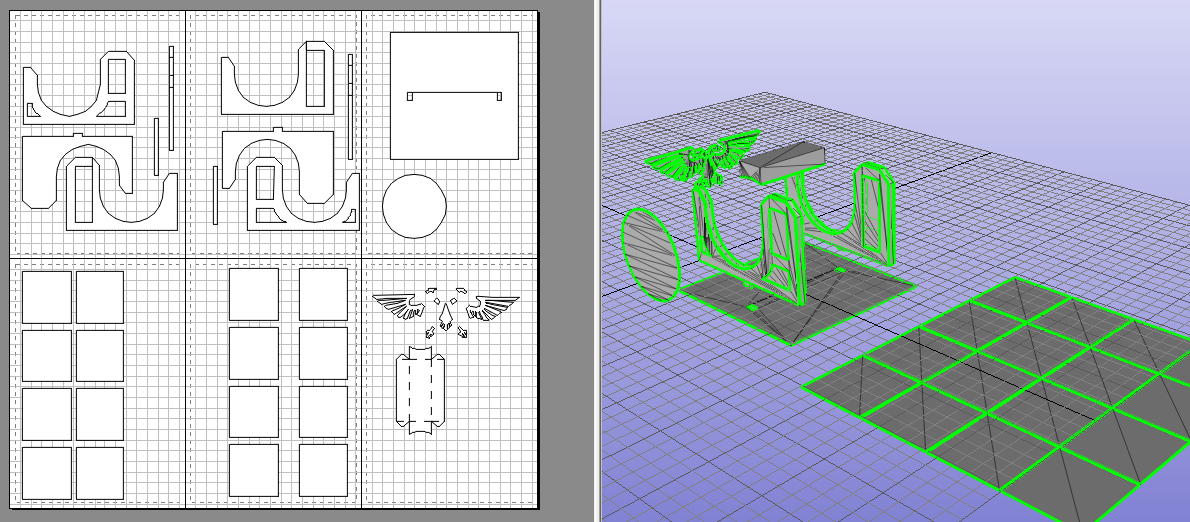1190x522 pixels.
Task: Click the eagle emblem on the 3D model
Action: point(702,157)
